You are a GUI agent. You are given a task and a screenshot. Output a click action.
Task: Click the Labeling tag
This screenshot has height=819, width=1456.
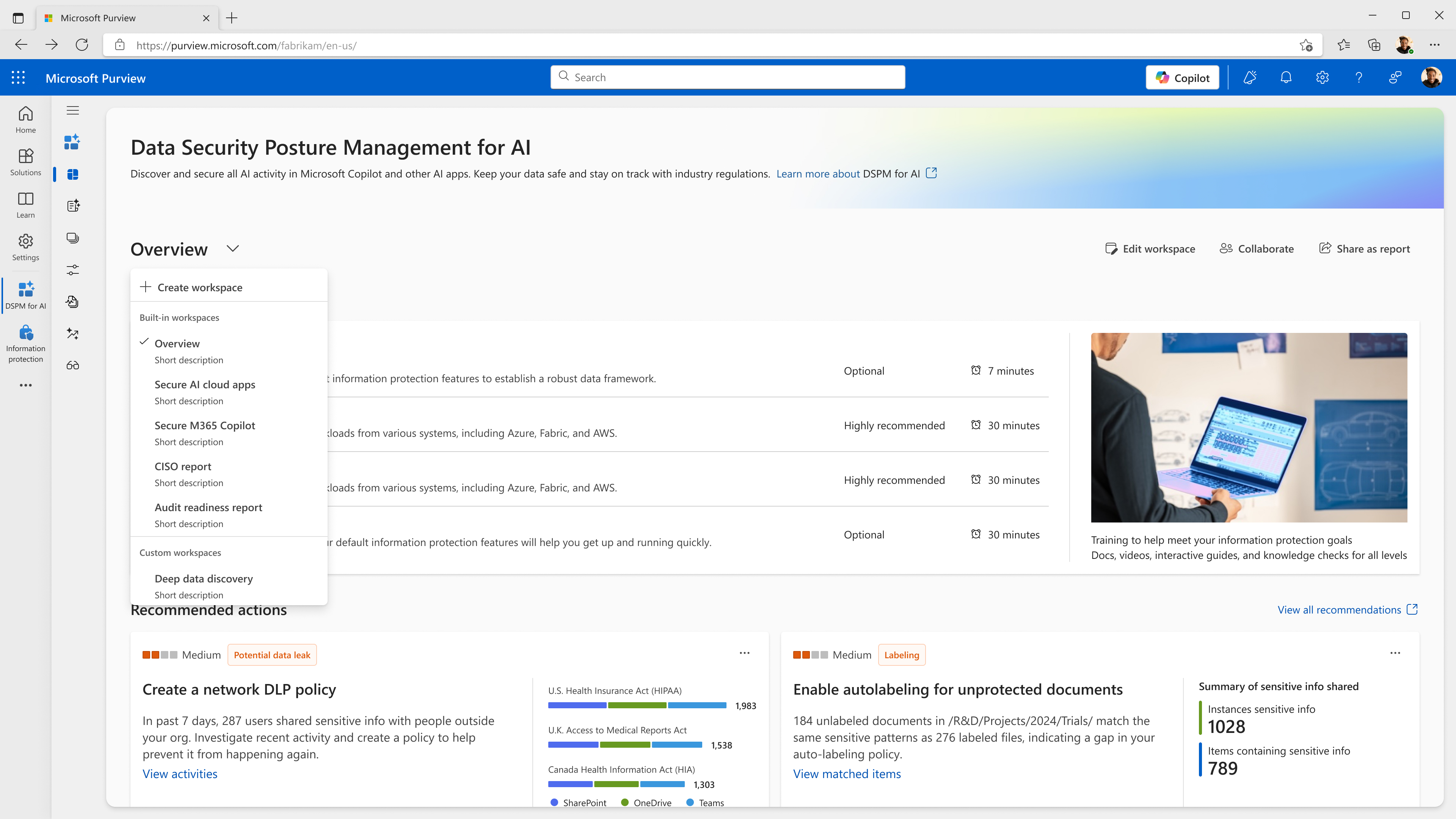902,655
